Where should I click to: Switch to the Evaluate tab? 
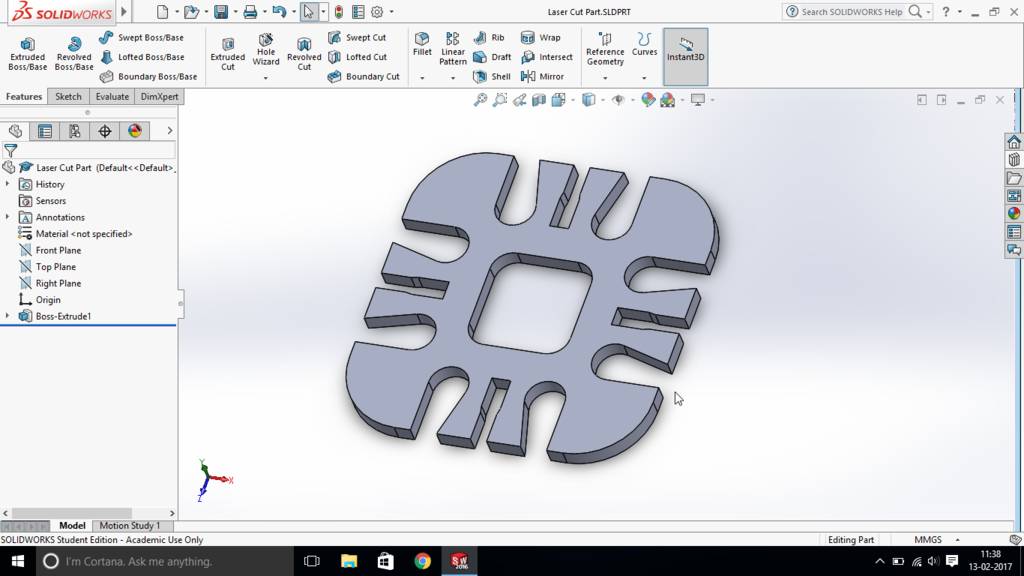(x=112, y=97)
